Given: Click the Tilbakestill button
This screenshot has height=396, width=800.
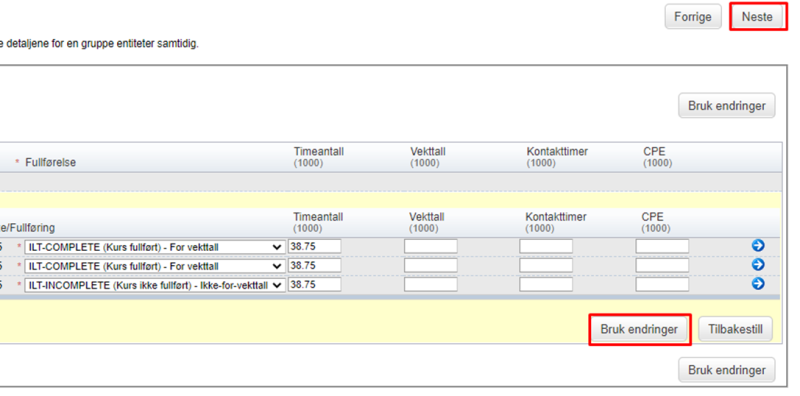Looking at the screenshot, I should pyautogui.click(x=735, y=330).
